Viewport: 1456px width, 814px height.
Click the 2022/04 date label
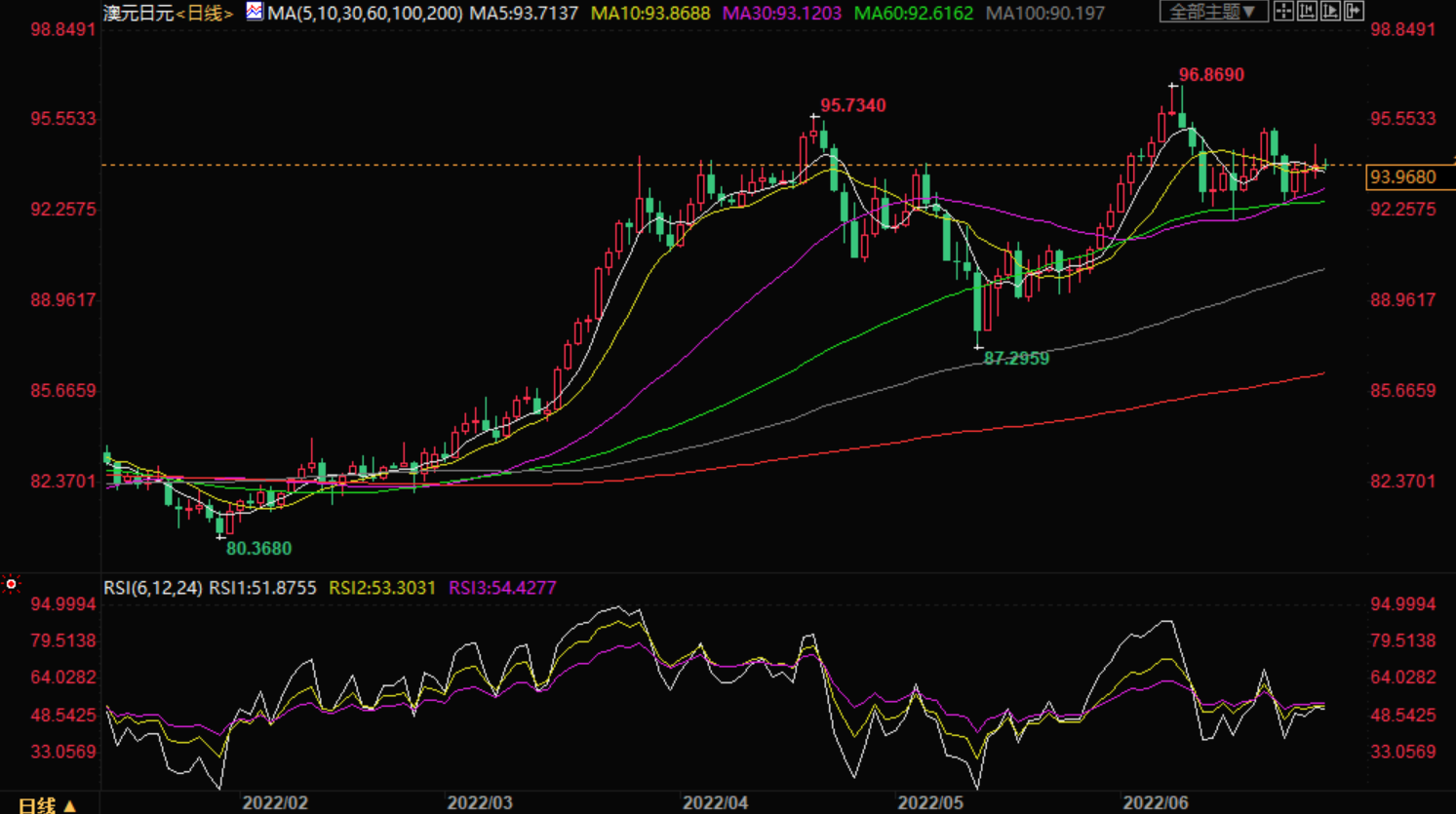716,803
